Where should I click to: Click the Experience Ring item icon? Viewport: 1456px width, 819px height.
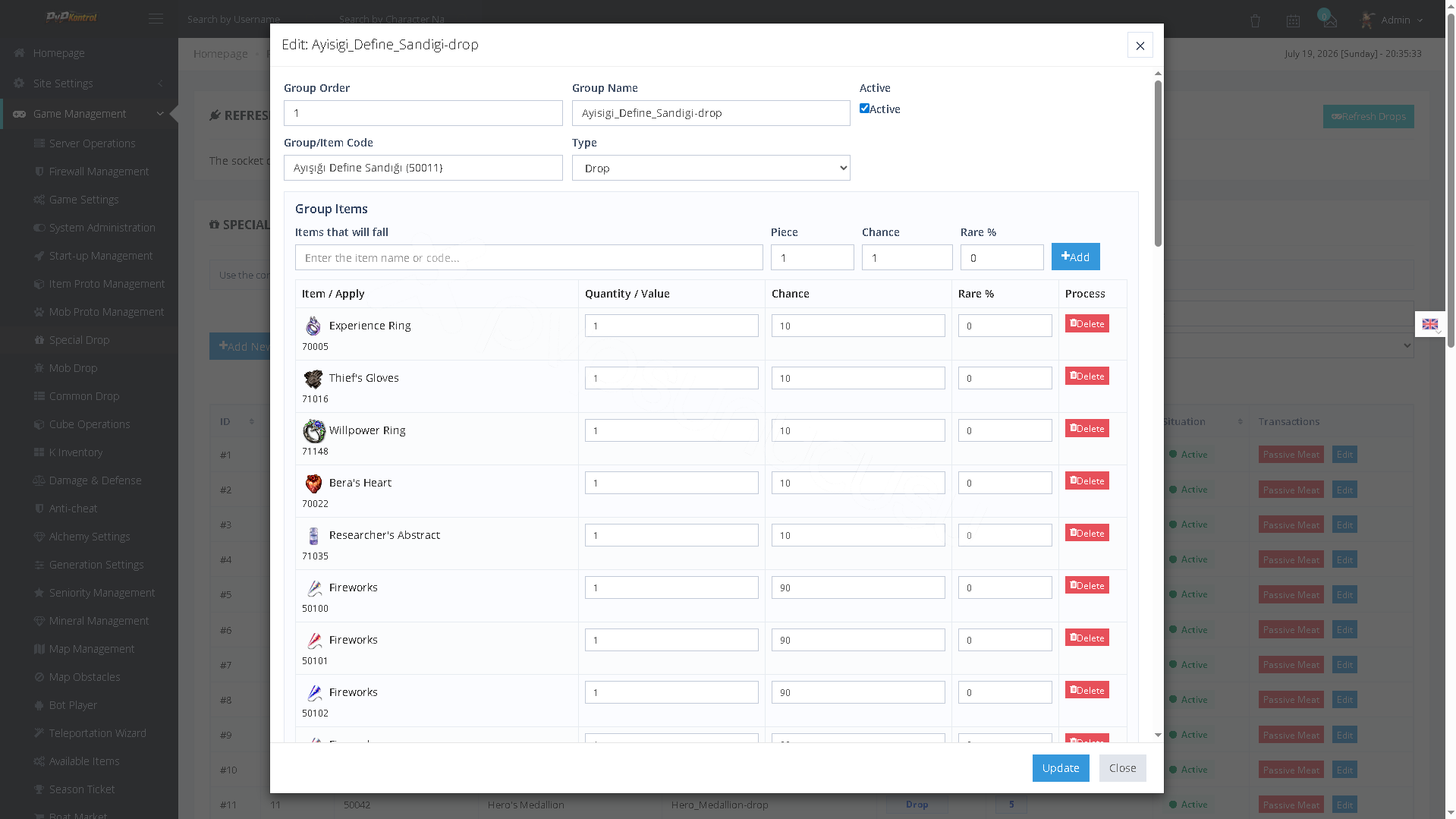tap(313, 326)
